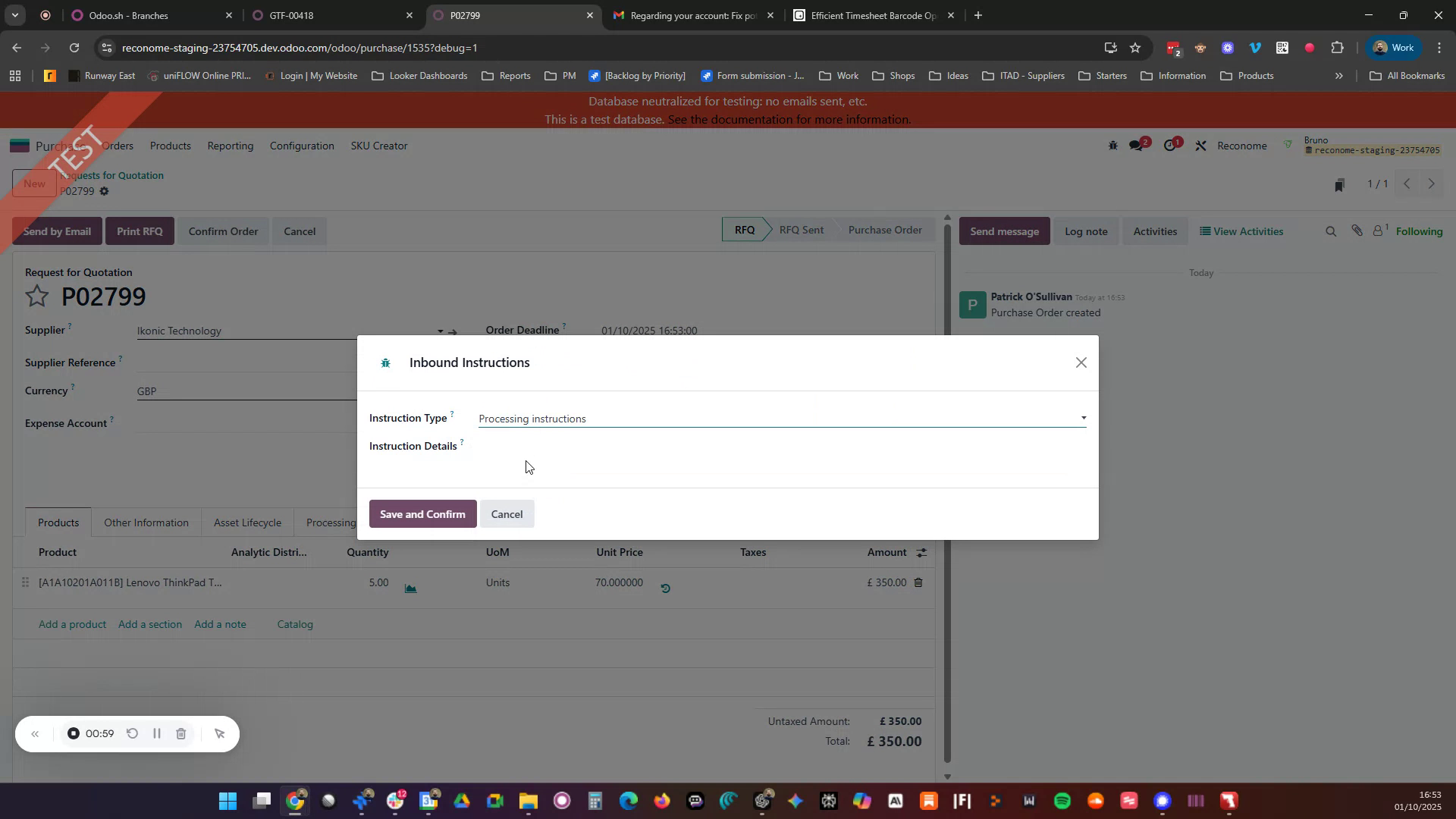Image resolution: width=1456 pixels, height=819 pixels.
Task: Search messages with the magnifier icon
Action: [1331, 231]
